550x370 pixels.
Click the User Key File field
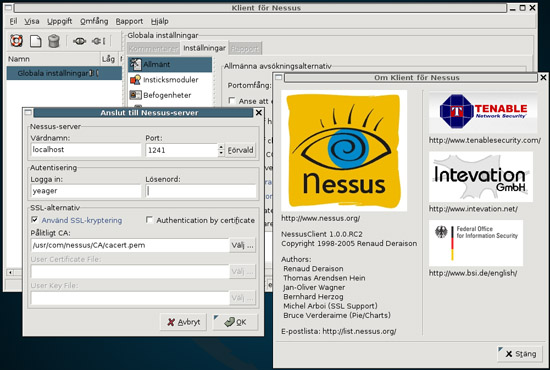[x=130, y=298]
